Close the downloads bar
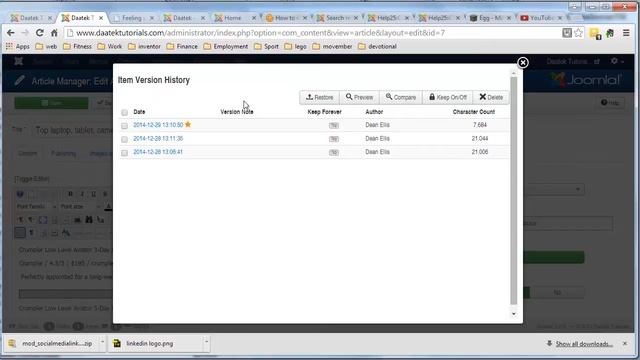This screenshot has height=360, width=640. tap(625, 344)
